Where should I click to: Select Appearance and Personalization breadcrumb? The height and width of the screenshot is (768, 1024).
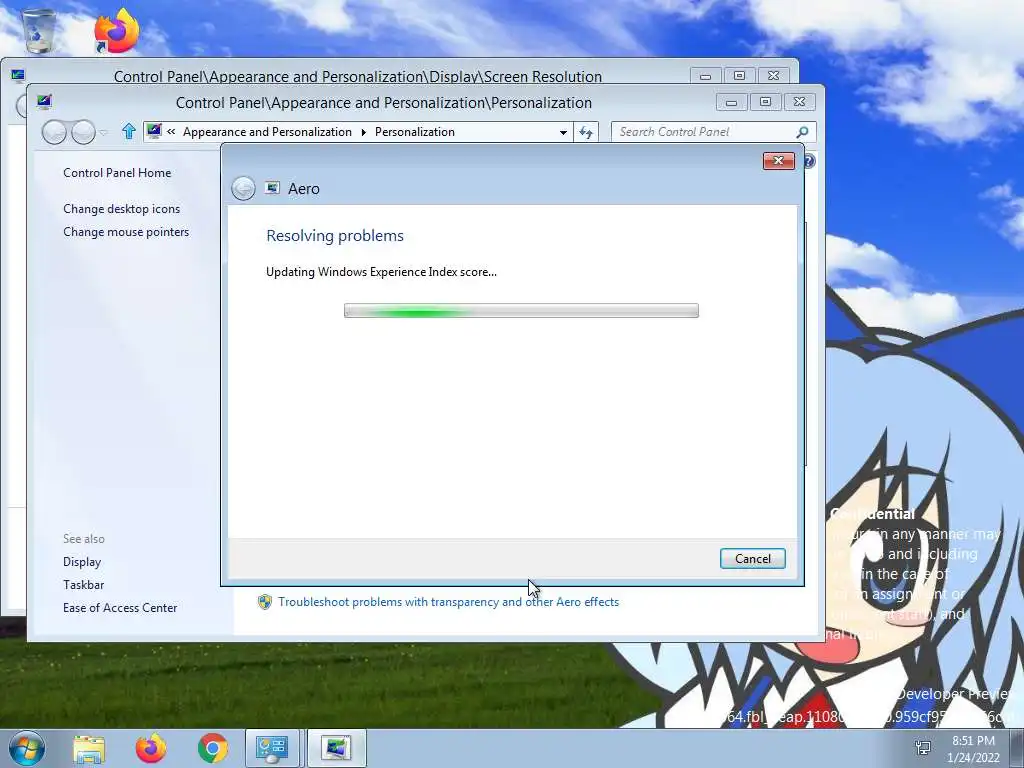pyautogui.click(x=267, y=132)
